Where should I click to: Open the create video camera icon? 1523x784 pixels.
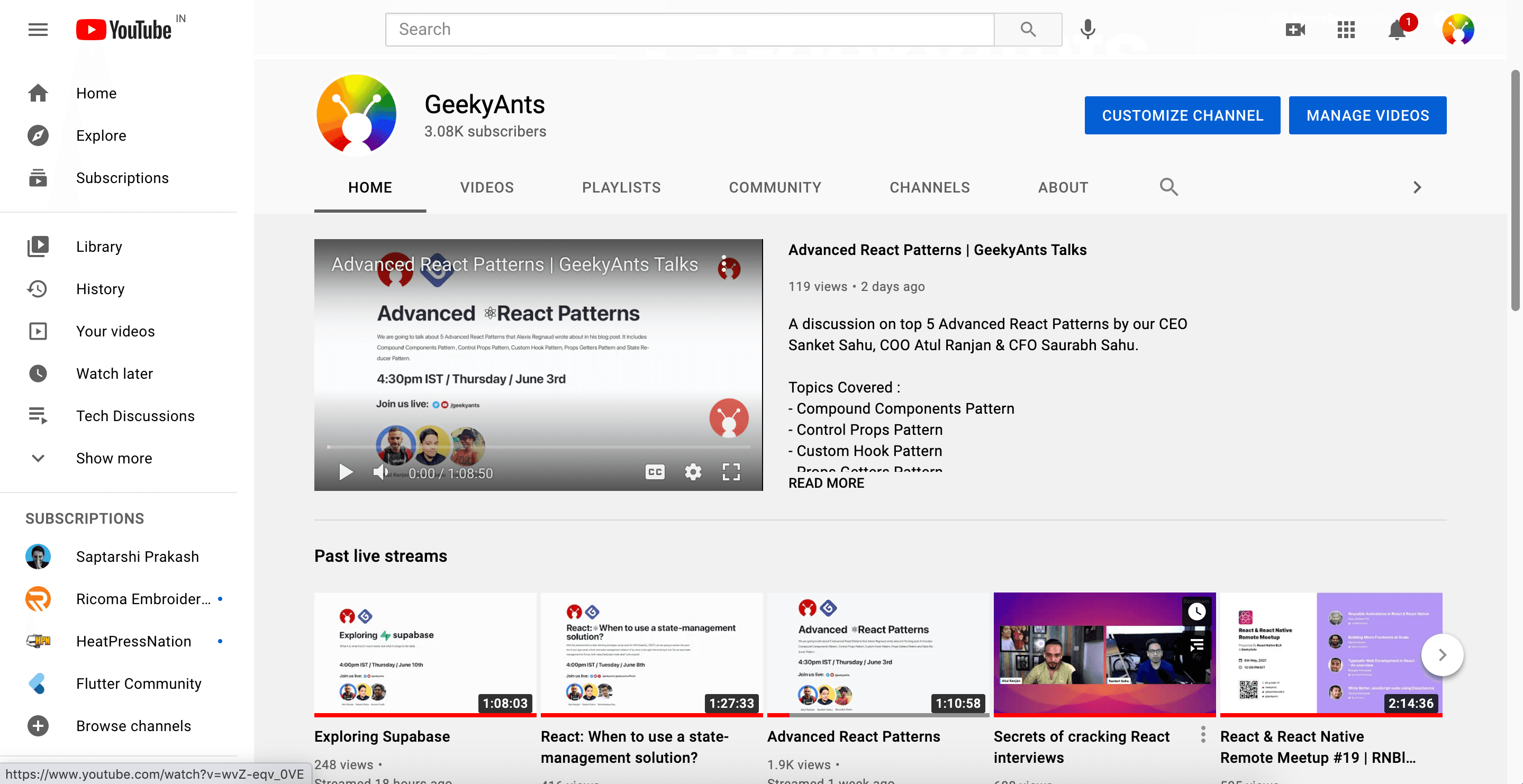1295,30
